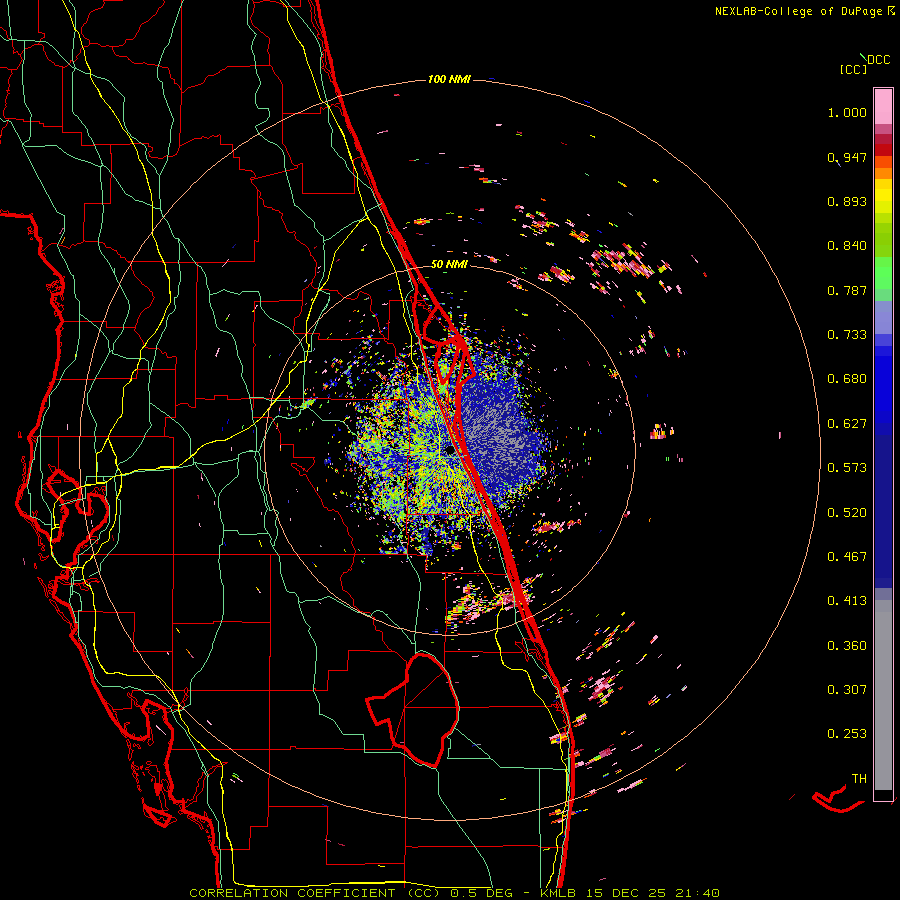Select the 1.000 scale value
Image resolution: width=900 pixels, height=900 pixels.
tap(847, 112)
